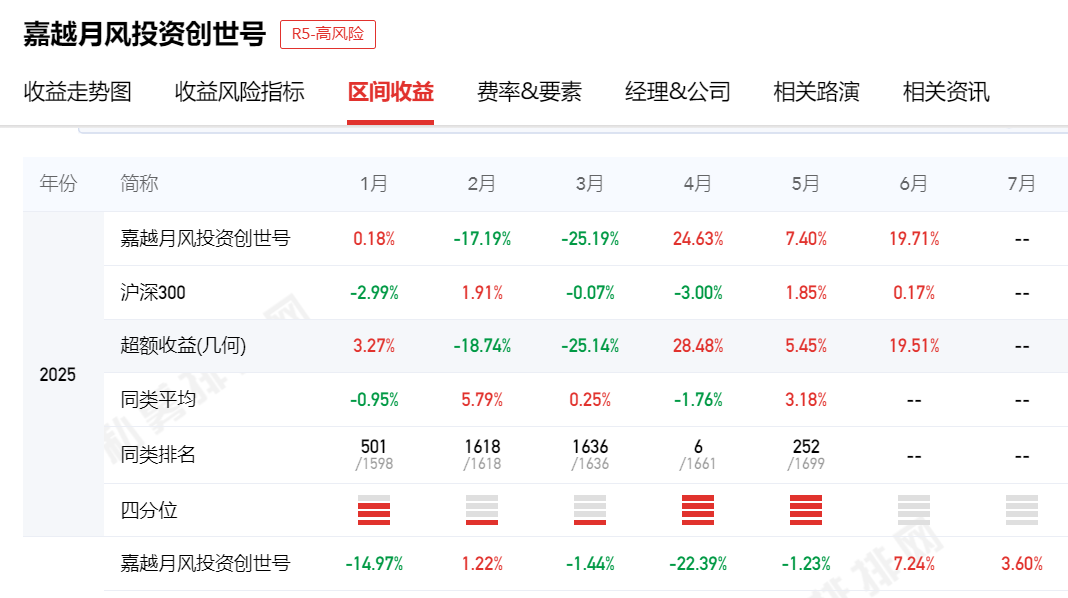Viewport: 1068px width, 598px height.
Task: Click the 年份 column header
Action: point(58,183)
